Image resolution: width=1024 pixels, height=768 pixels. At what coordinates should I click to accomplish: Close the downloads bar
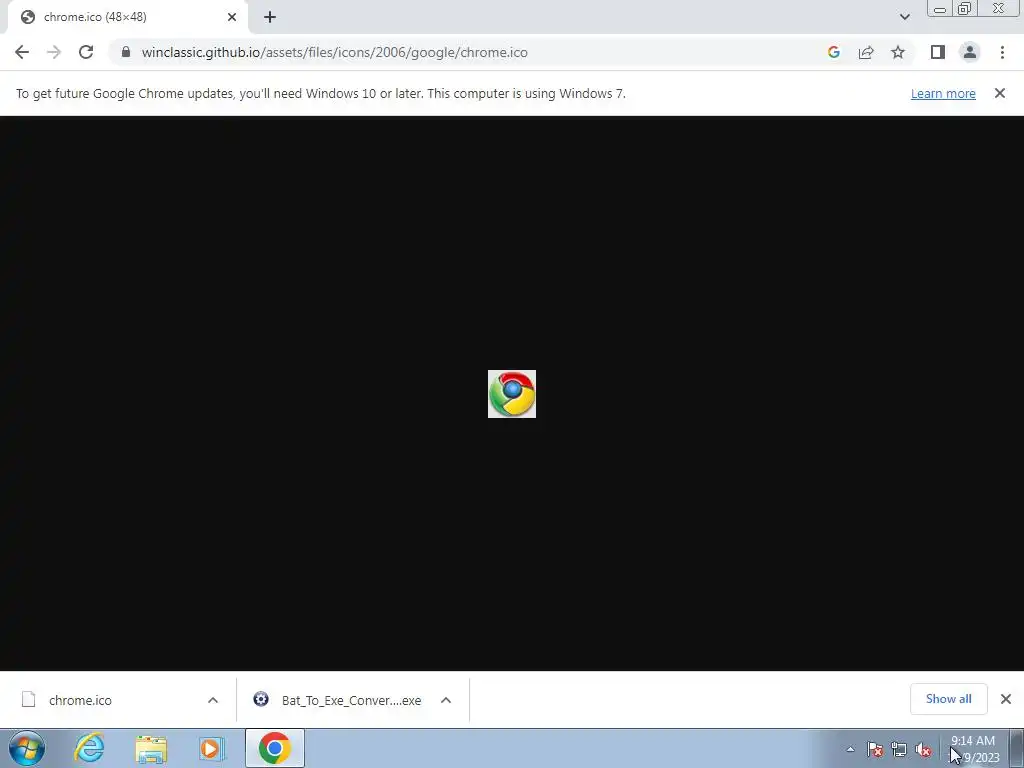pyautogui.click(x=1006, y=699)
